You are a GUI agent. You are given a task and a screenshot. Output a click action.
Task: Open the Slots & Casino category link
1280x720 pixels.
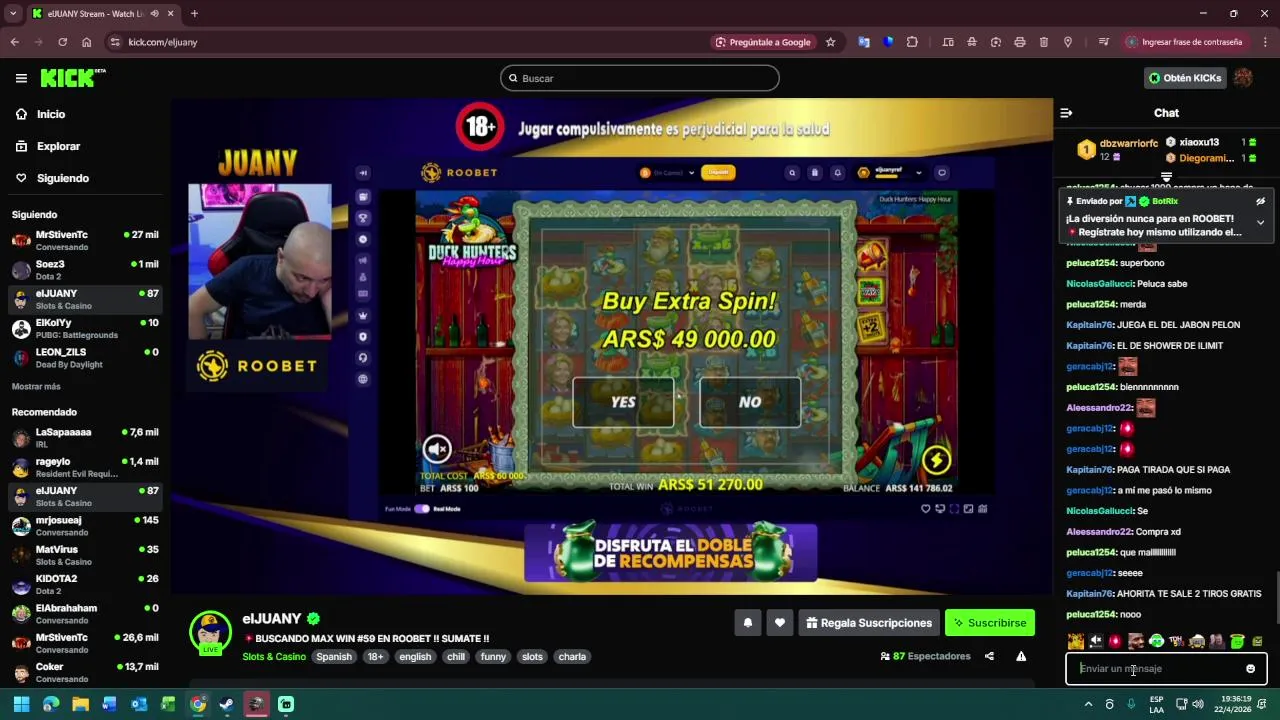tap(274, 657)
